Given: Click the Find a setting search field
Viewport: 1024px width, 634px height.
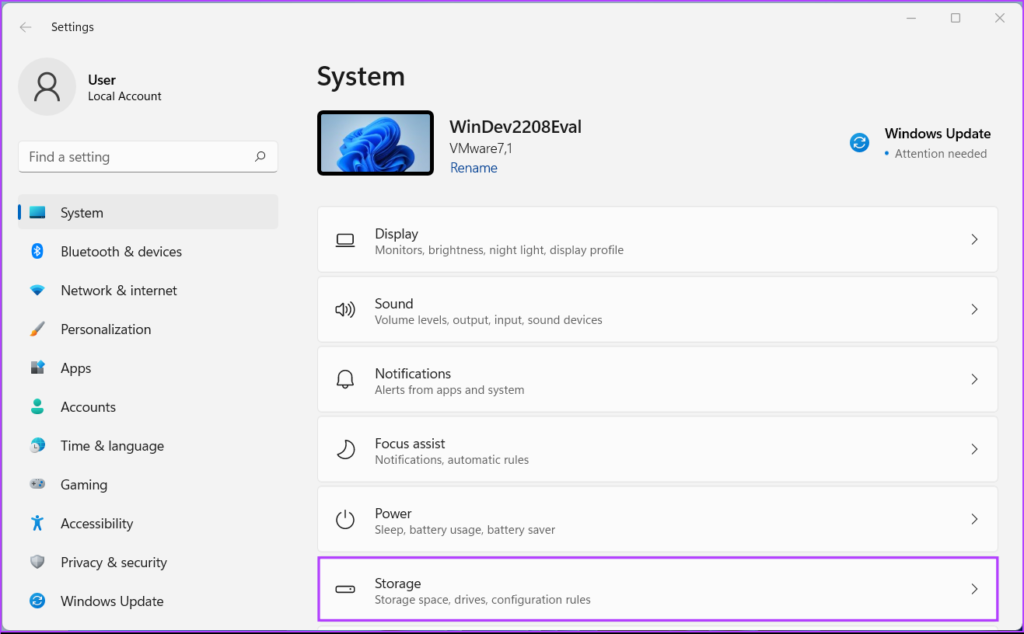Looking at the screenshot, I should click(x=135, y=157).
